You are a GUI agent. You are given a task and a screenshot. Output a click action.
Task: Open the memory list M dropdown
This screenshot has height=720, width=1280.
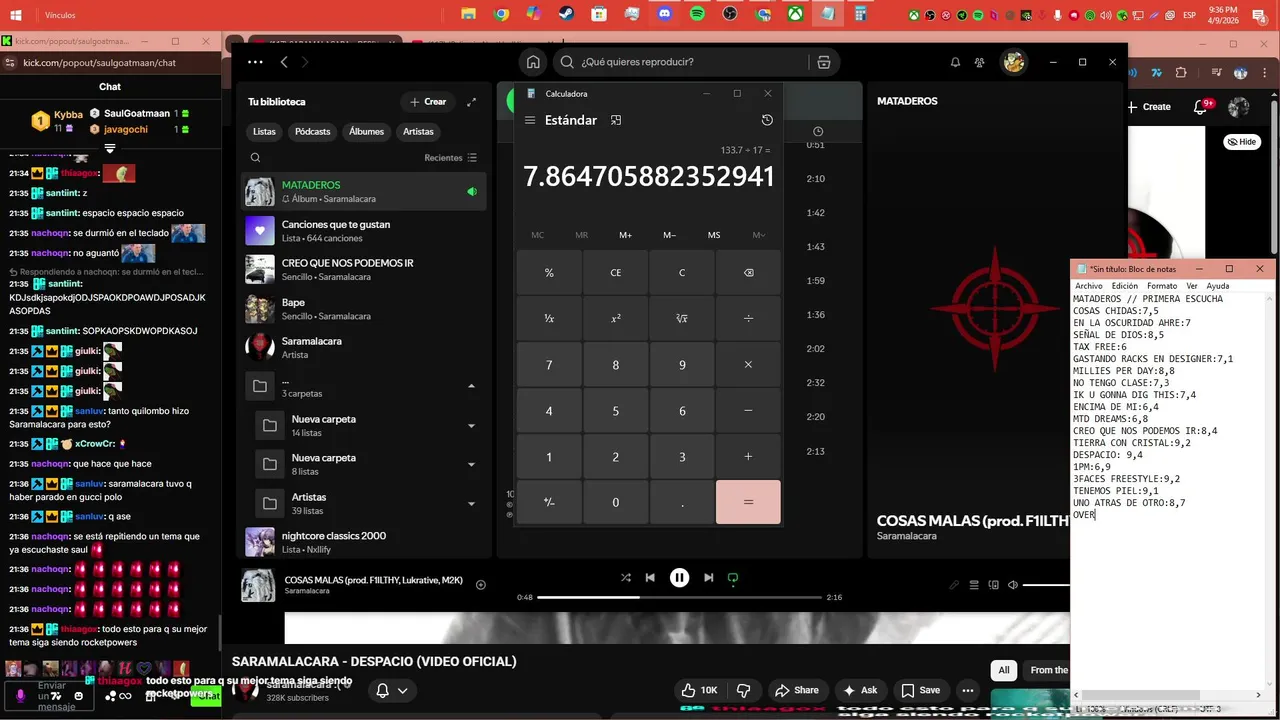[759, 235]
